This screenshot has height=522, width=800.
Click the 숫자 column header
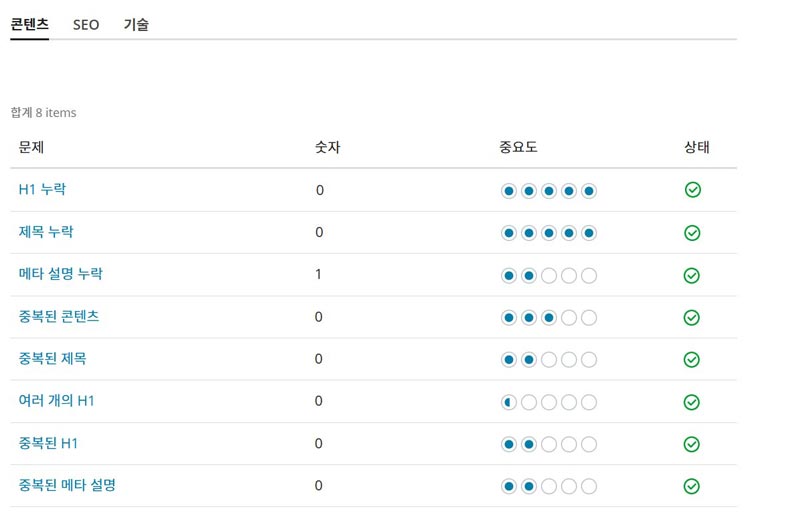point(328,148)
